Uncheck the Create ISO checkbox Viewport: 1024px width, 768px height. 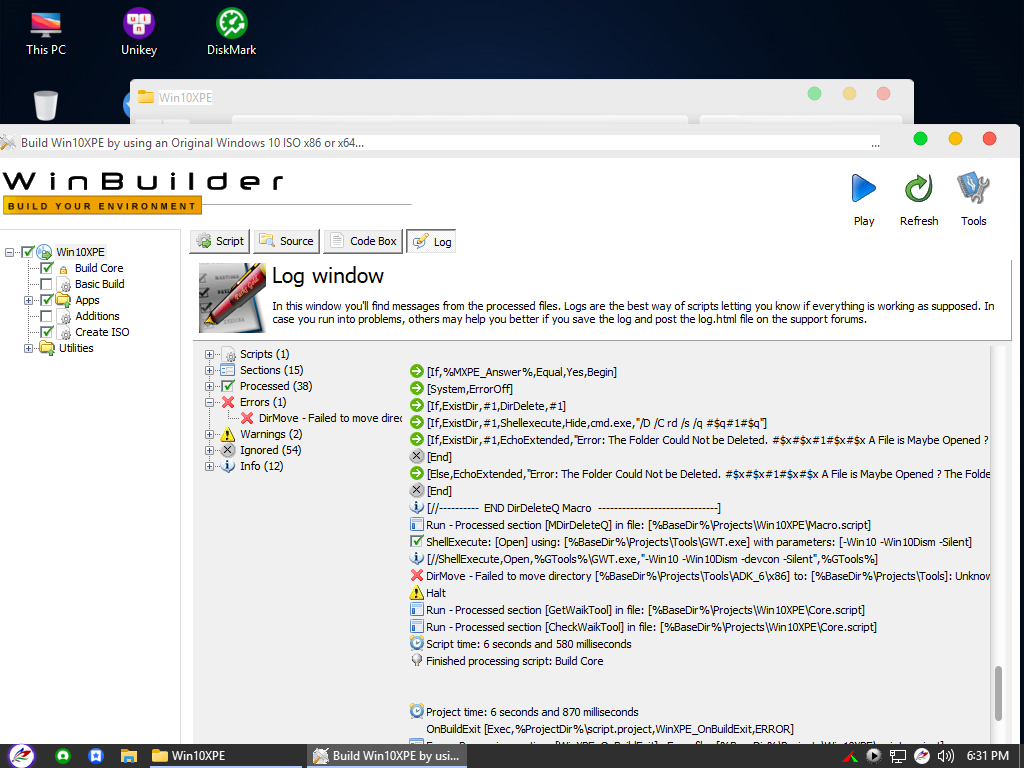point(46,332)
